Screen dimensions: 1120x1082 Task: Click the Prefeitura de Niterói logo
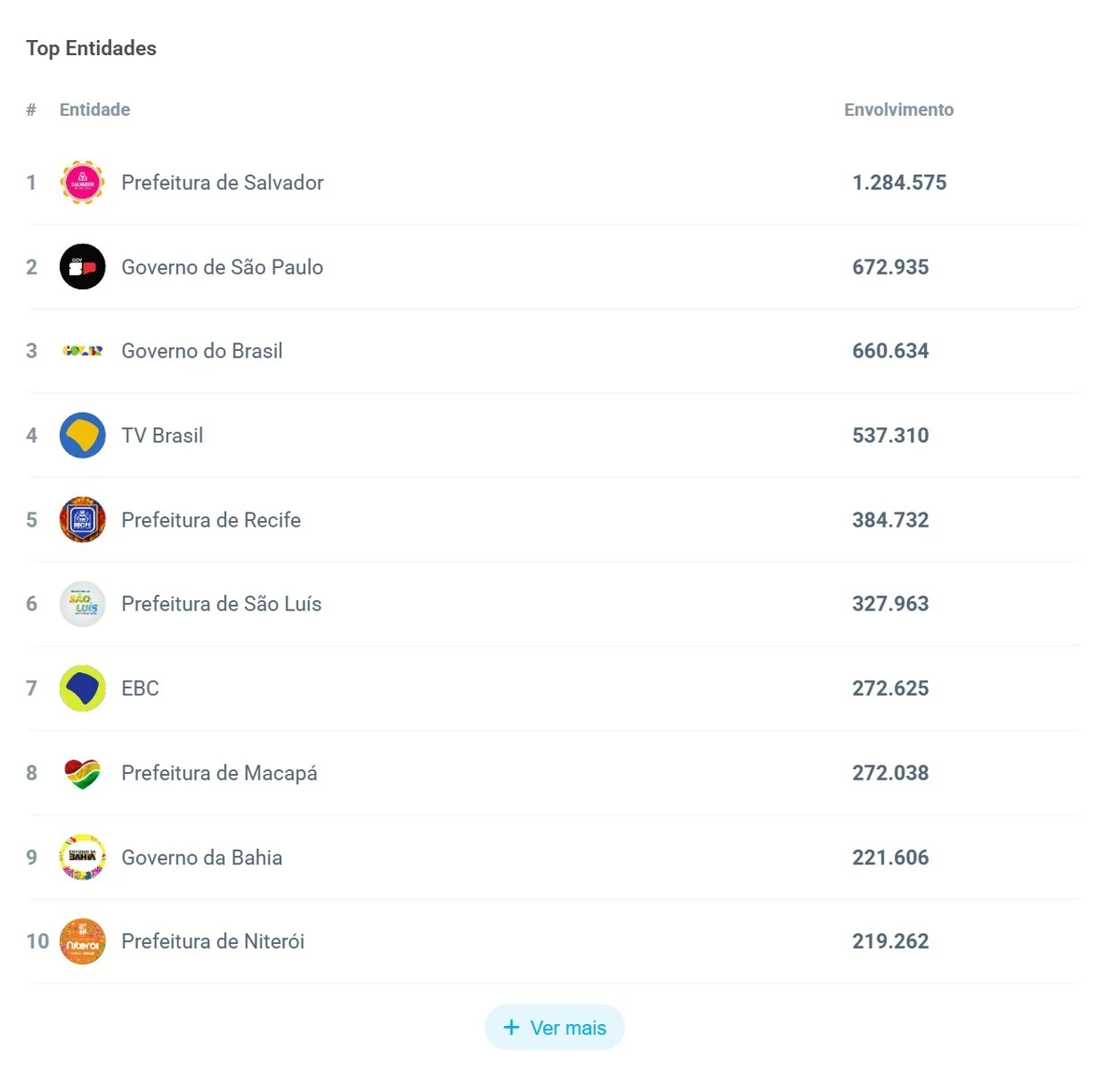(x=82, y=941)
